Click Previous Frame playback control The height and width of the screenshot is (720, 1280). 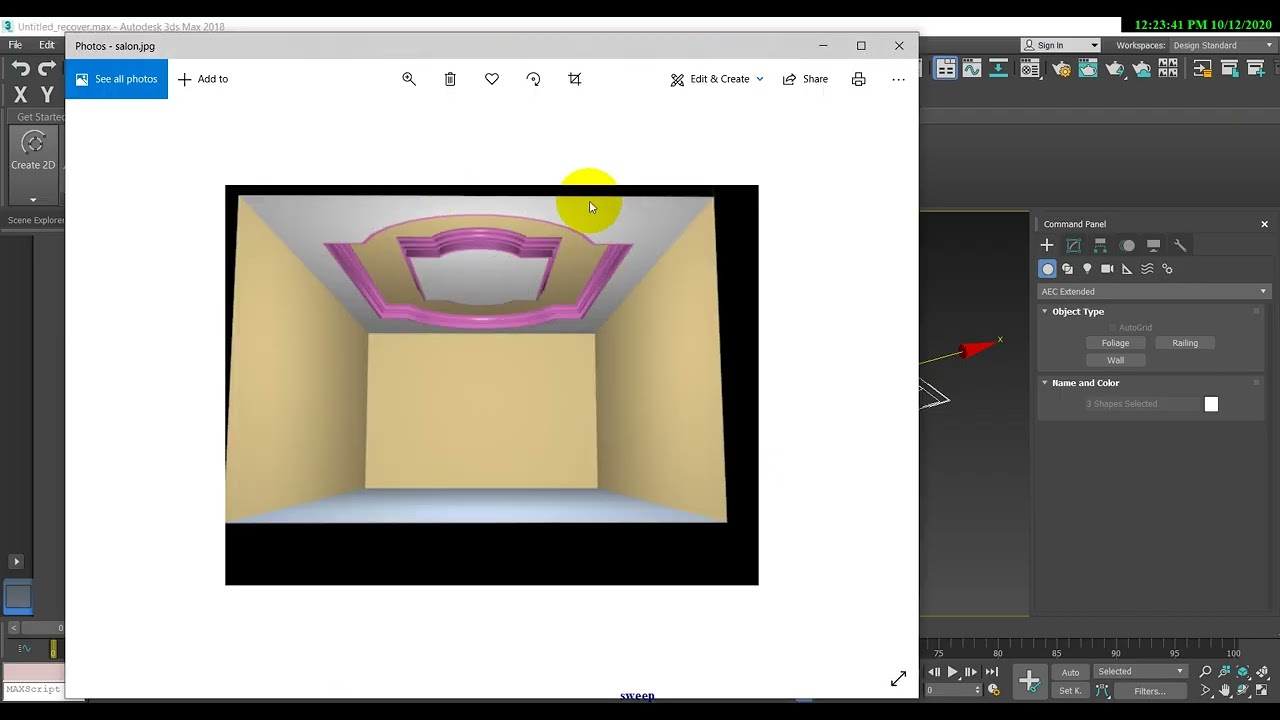pos(935,672)
